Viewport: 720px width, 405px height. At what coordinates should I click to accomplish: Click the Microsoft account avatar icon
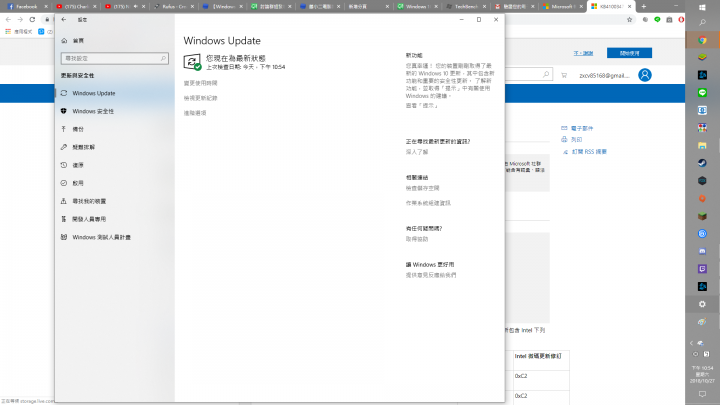click(645, 75)
